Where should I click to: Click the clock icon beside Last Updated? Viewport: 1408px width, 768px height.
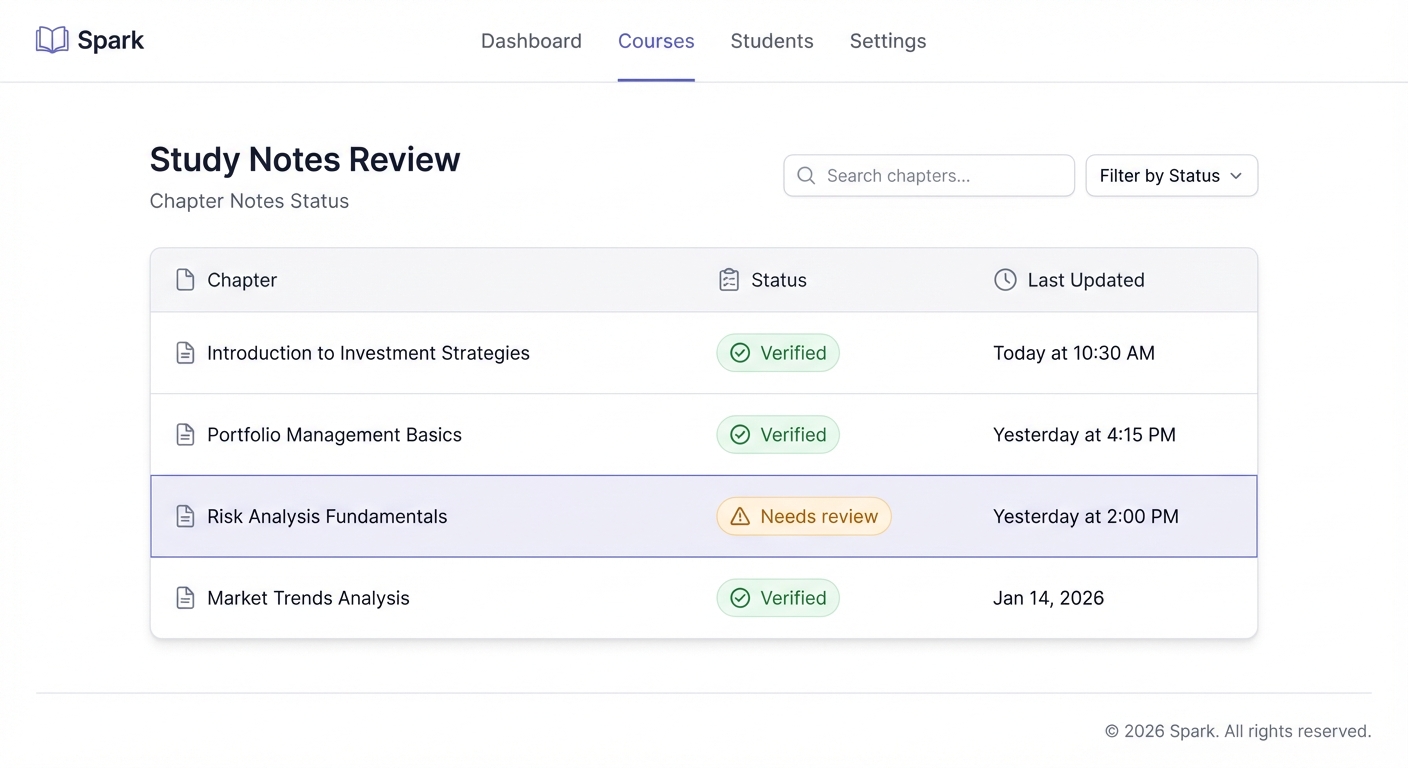[1005, 280]
